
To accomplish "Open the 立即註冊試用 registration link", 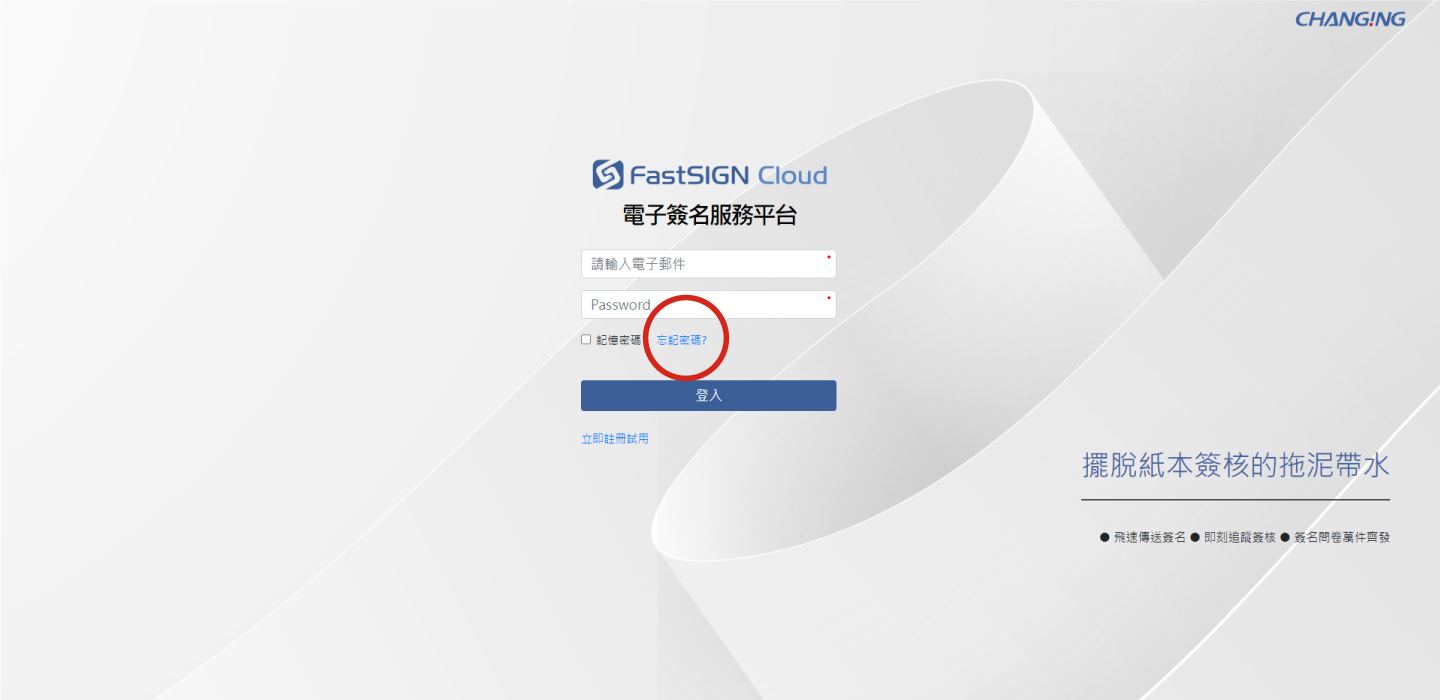I will click(614, 438).
